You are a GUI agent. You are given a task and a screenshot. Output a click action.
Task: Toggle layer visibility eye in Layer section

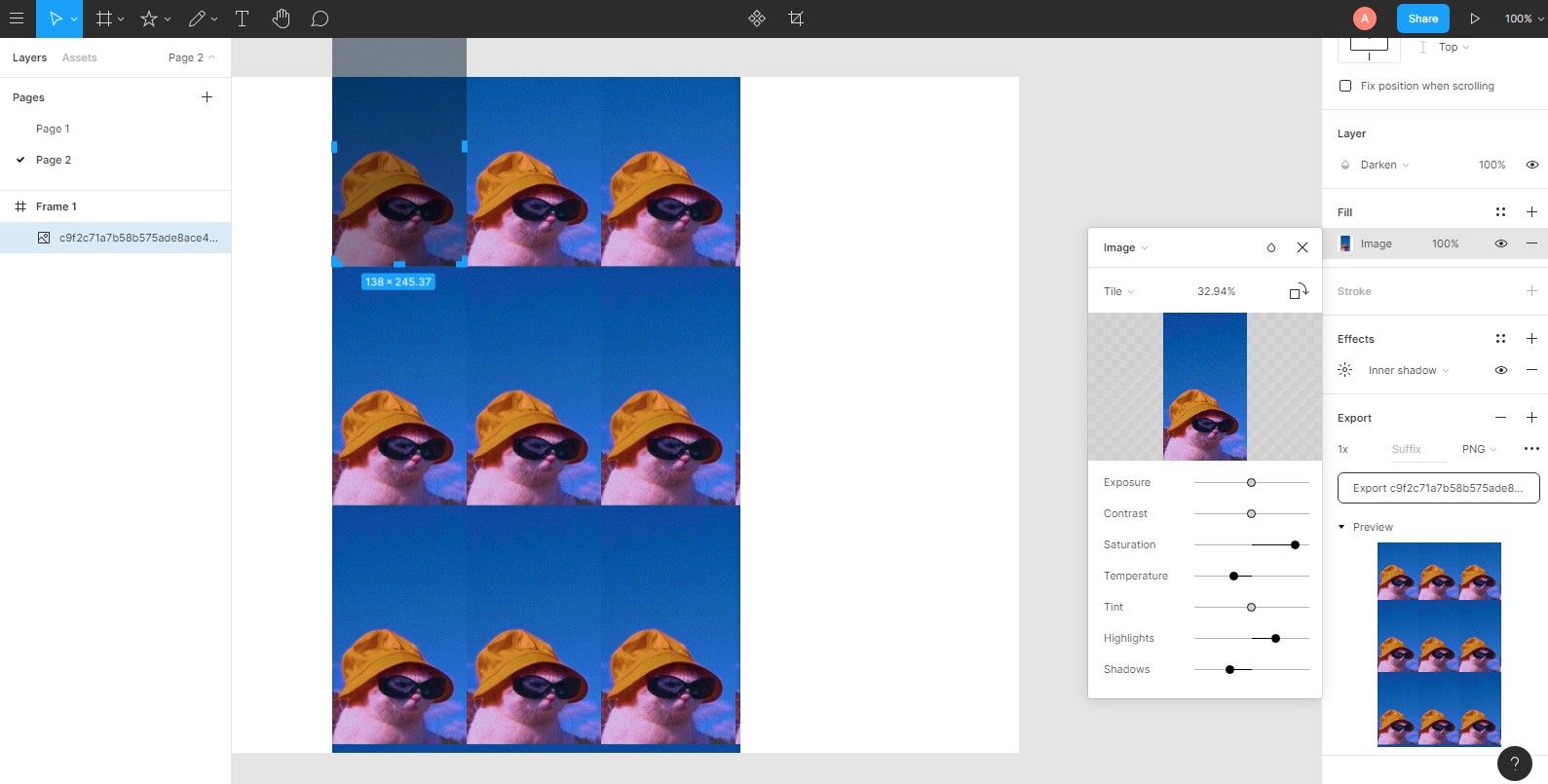1531,165
